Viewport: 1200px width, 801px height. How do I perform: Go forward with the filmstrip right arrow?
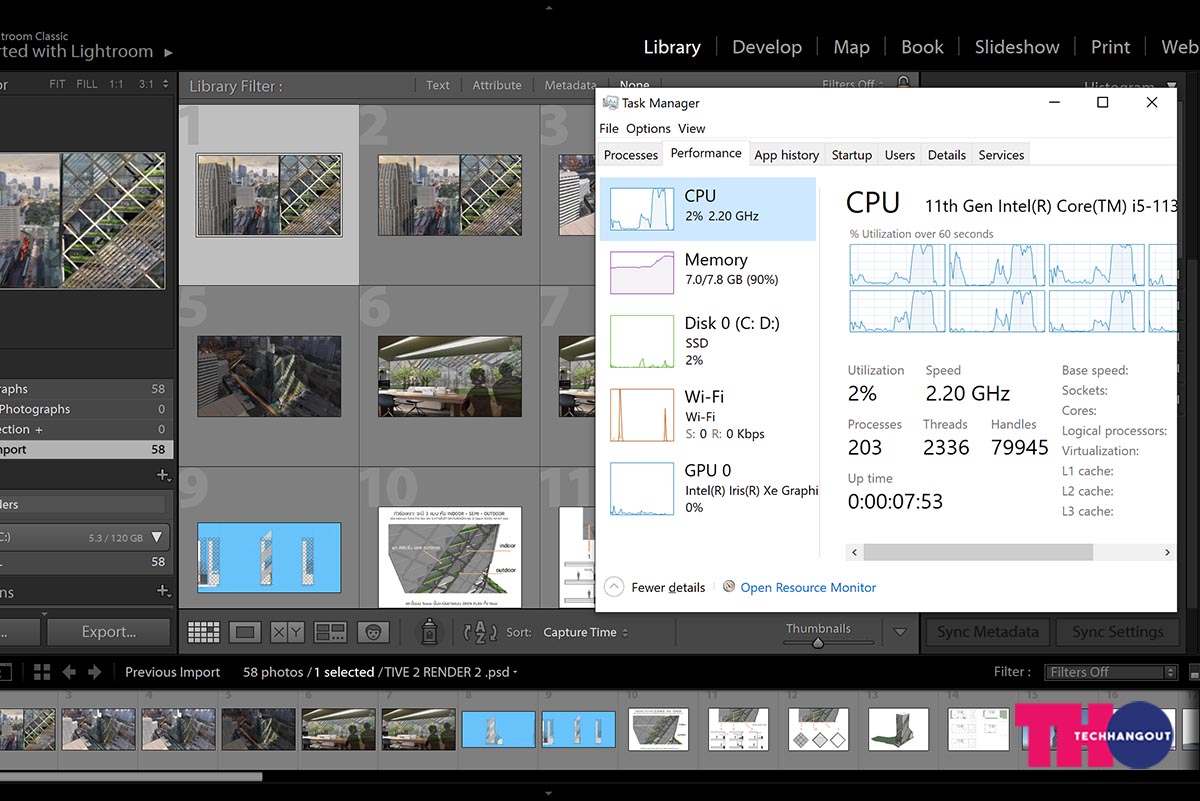point(96,672)
